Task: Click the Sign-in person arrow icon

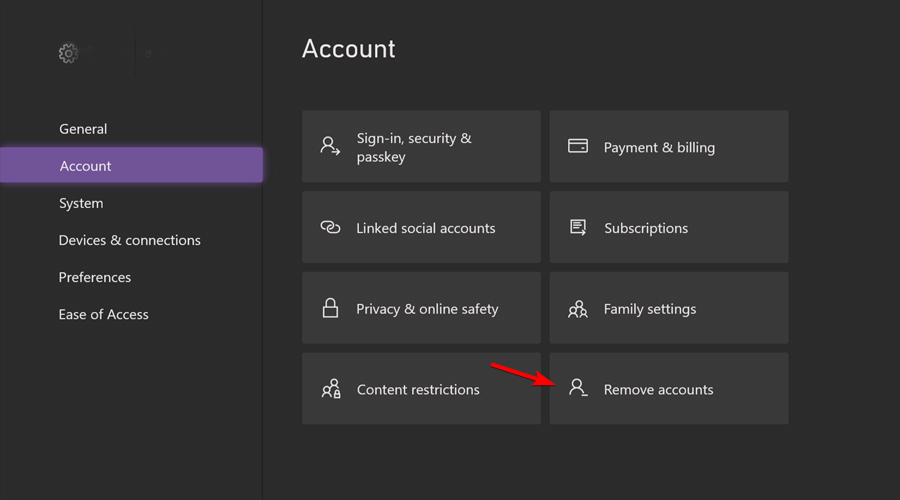Action: (330, 146)
